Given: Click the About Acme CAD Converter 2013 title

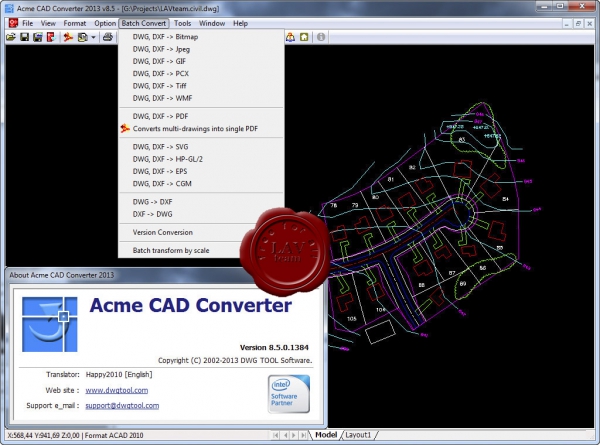Looking at the screenshot, I should point(62,275).
